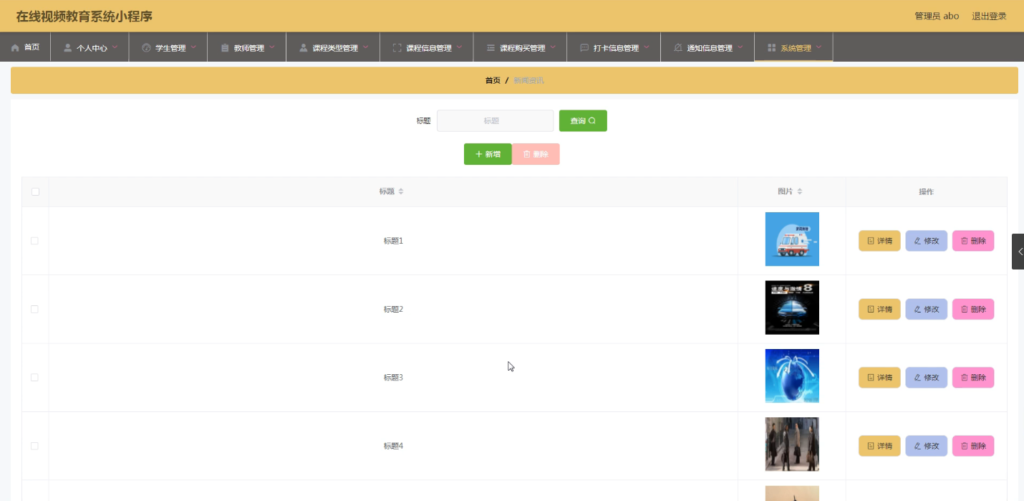Open the 学生管理 menu
1024x501 pixels.
click(x=168, y=47)
